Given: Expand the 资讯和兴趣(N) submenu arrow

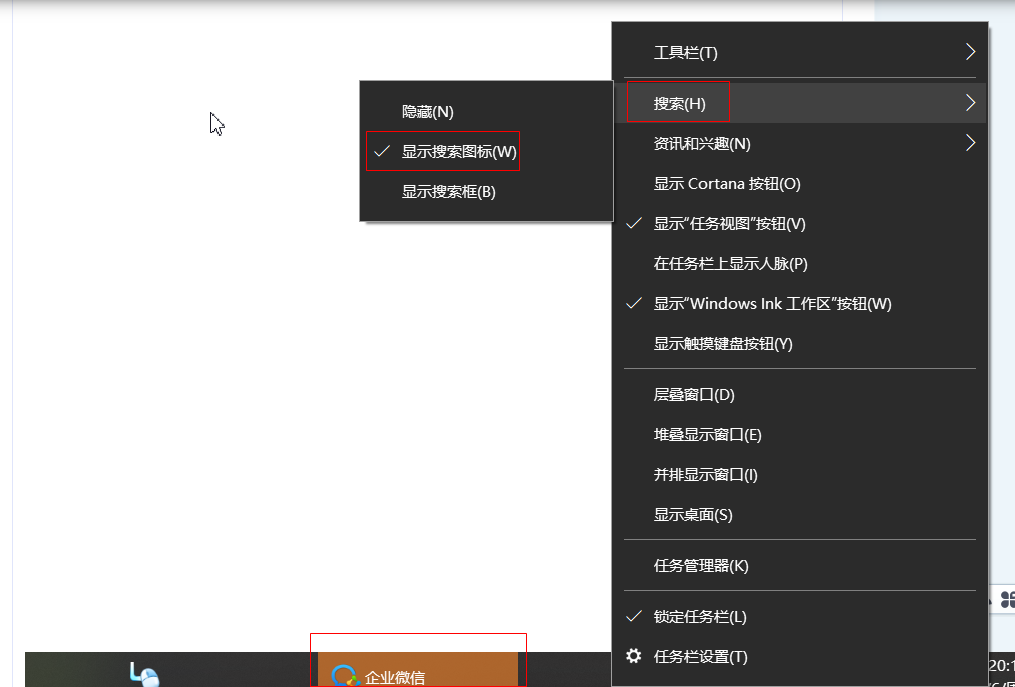Looking at the screenshot, I should [969, 143].
